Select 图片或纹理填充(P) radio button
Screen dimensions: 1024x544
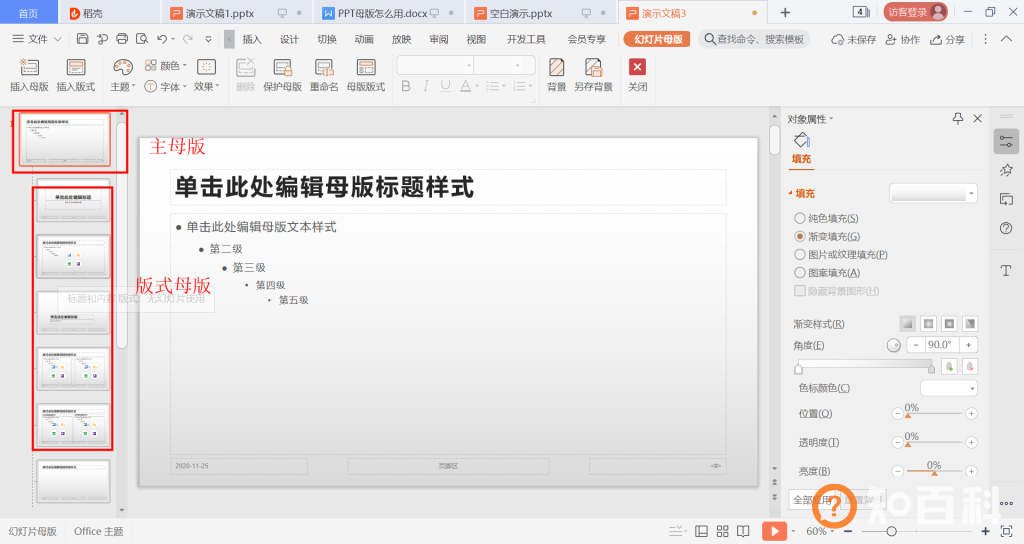pyautogui.click(x=799, y=255)
